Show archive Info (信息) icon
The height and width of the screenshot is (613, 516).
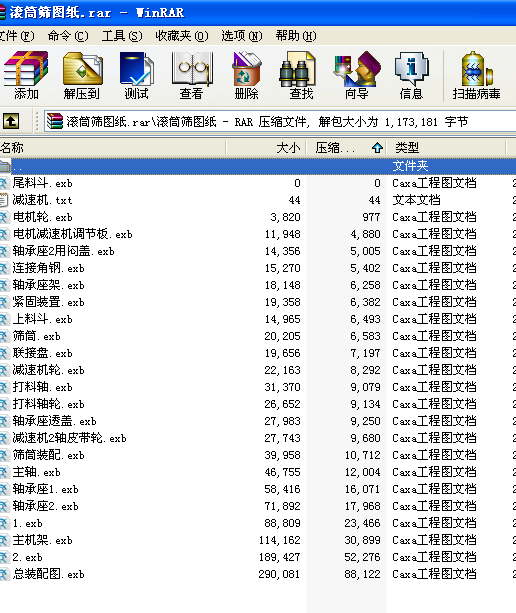pyautogui.click(x=411, y=75)
